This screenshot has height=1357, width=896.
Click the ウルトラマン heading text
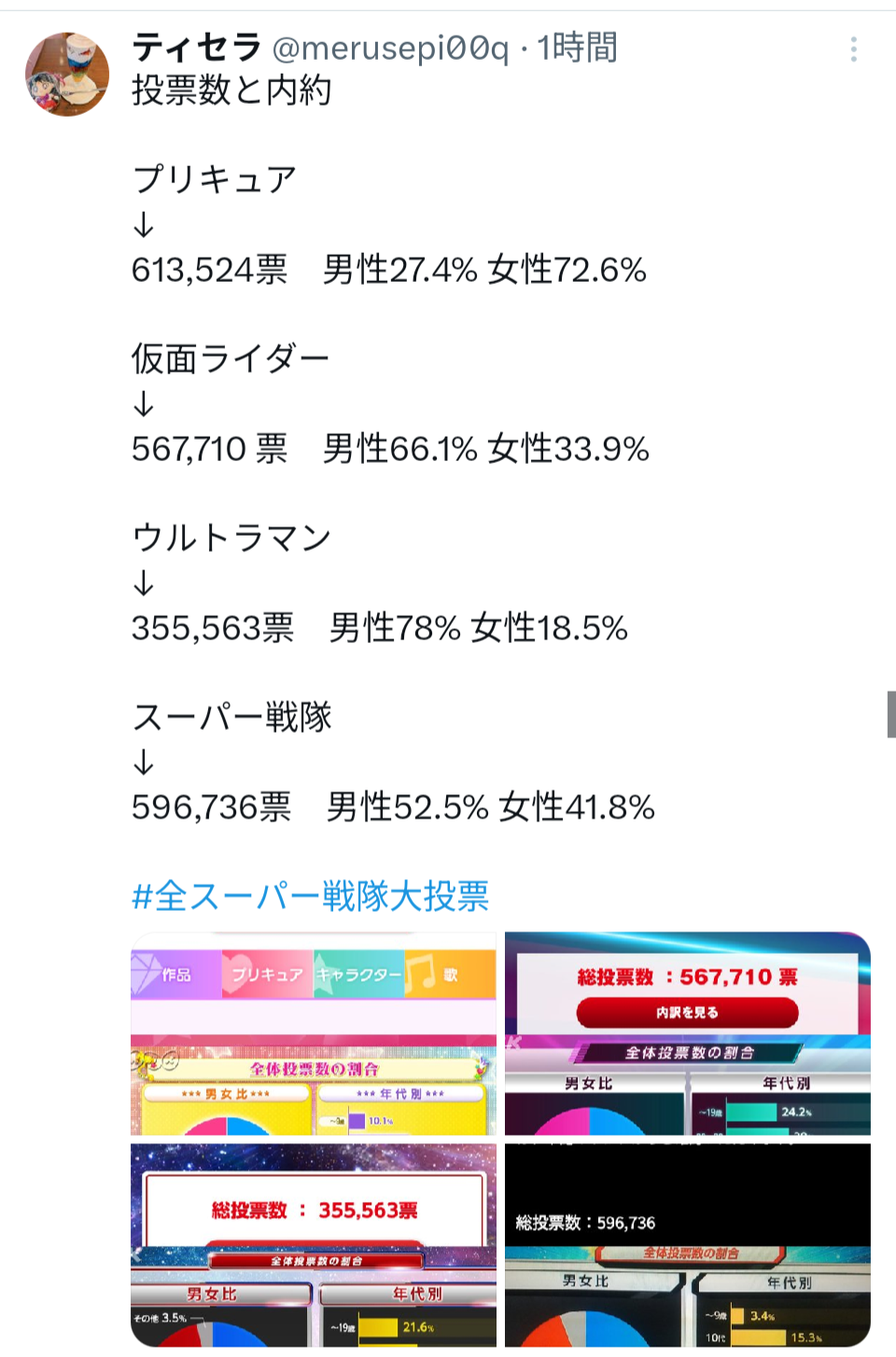[x=231, y=538]
